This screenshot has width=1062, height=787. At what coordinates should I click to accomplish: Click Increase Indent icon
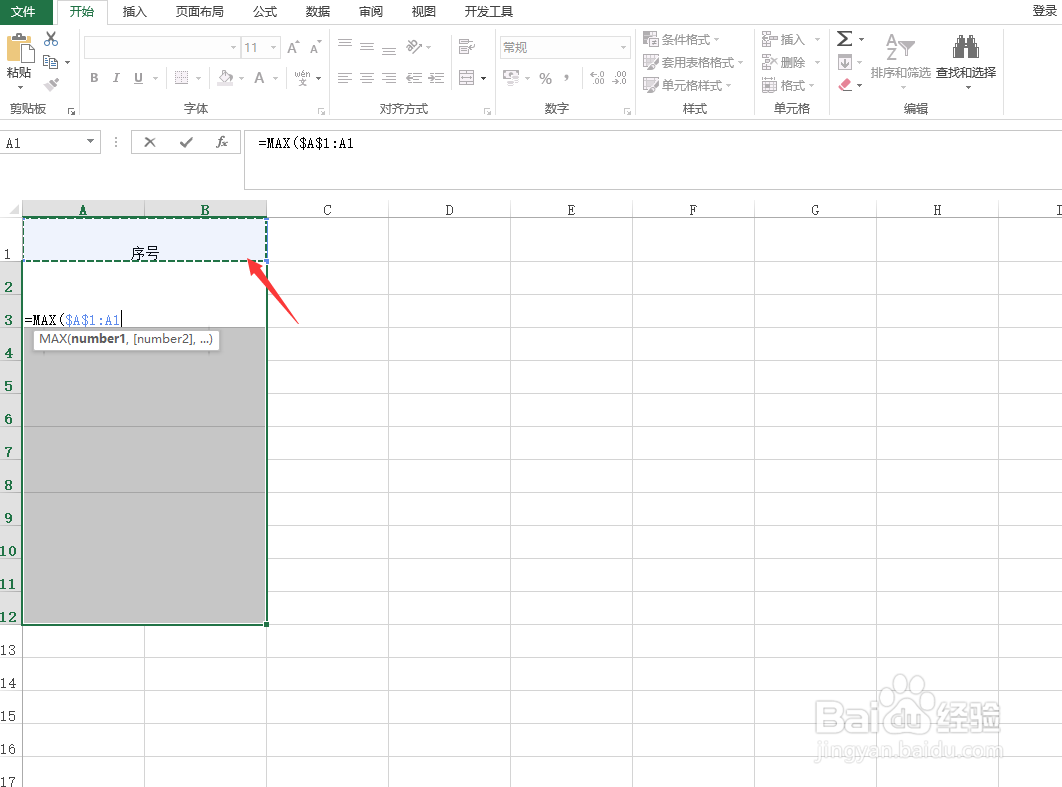[x=436, y=78]
